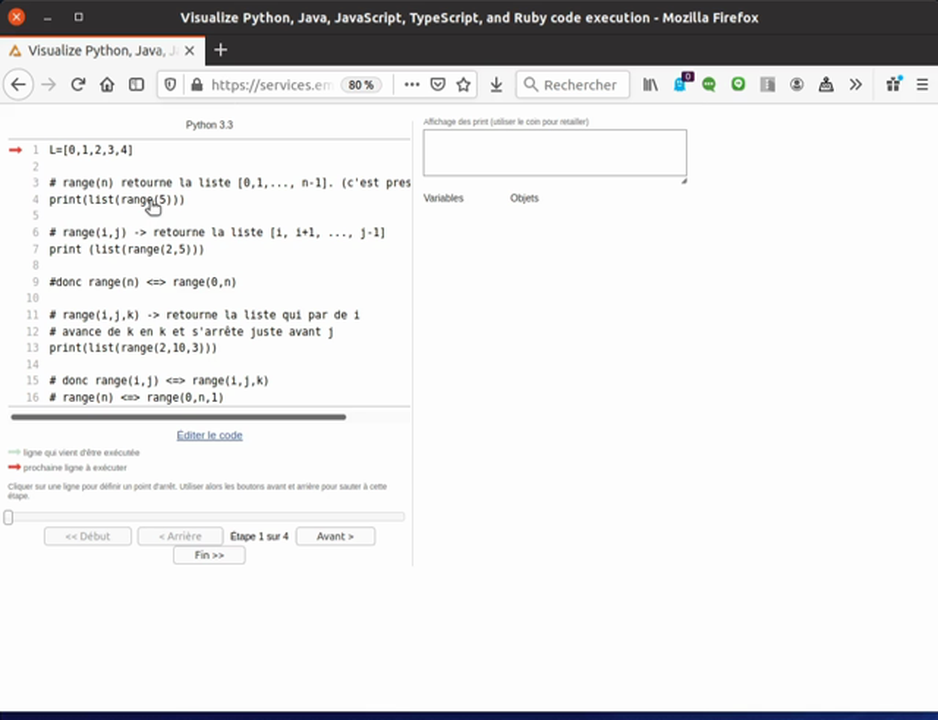Bookmark this page with the star icon

(463, 85)
